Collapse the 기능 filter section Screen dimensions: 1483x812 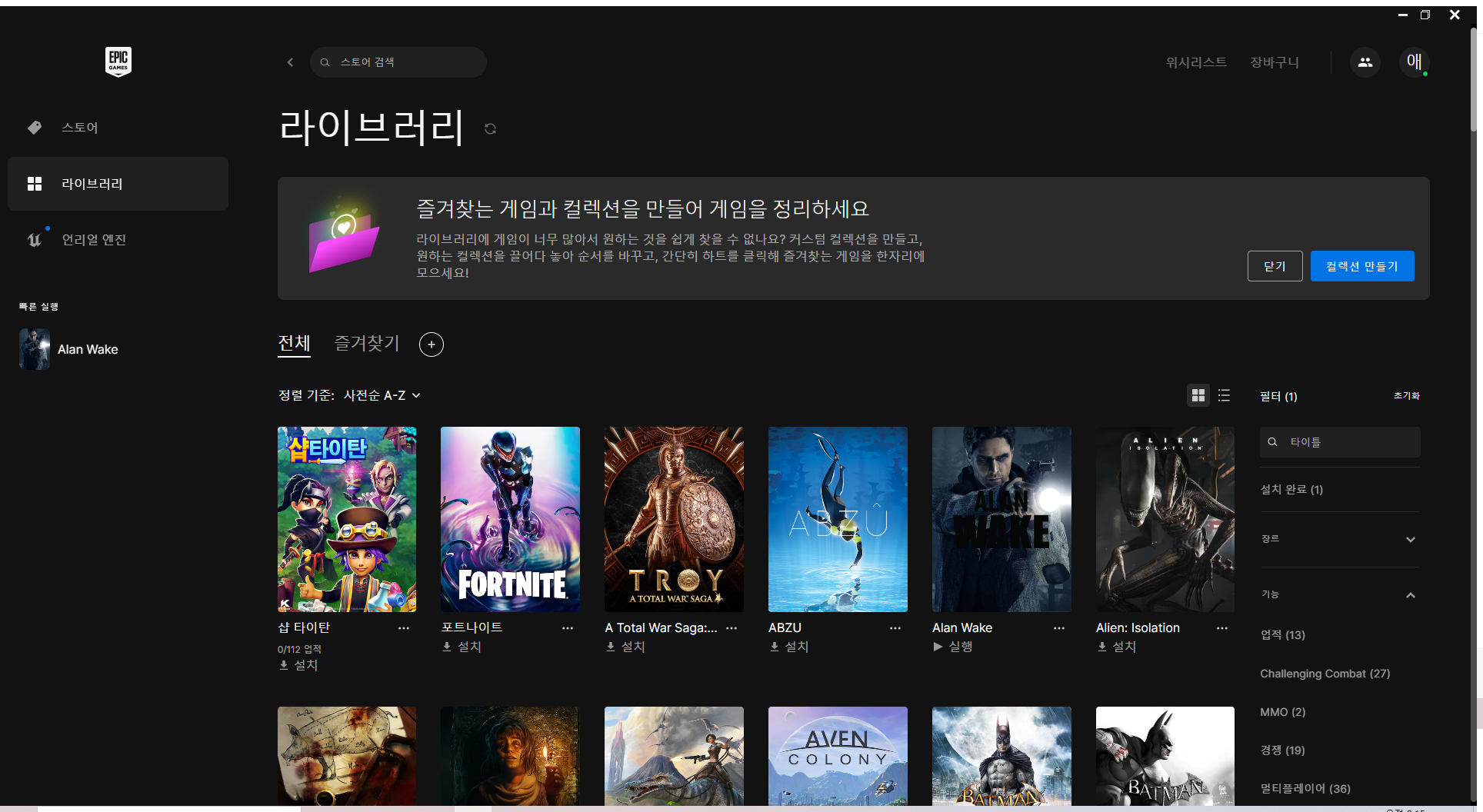pyautogui.click(x=1340, y=594)
